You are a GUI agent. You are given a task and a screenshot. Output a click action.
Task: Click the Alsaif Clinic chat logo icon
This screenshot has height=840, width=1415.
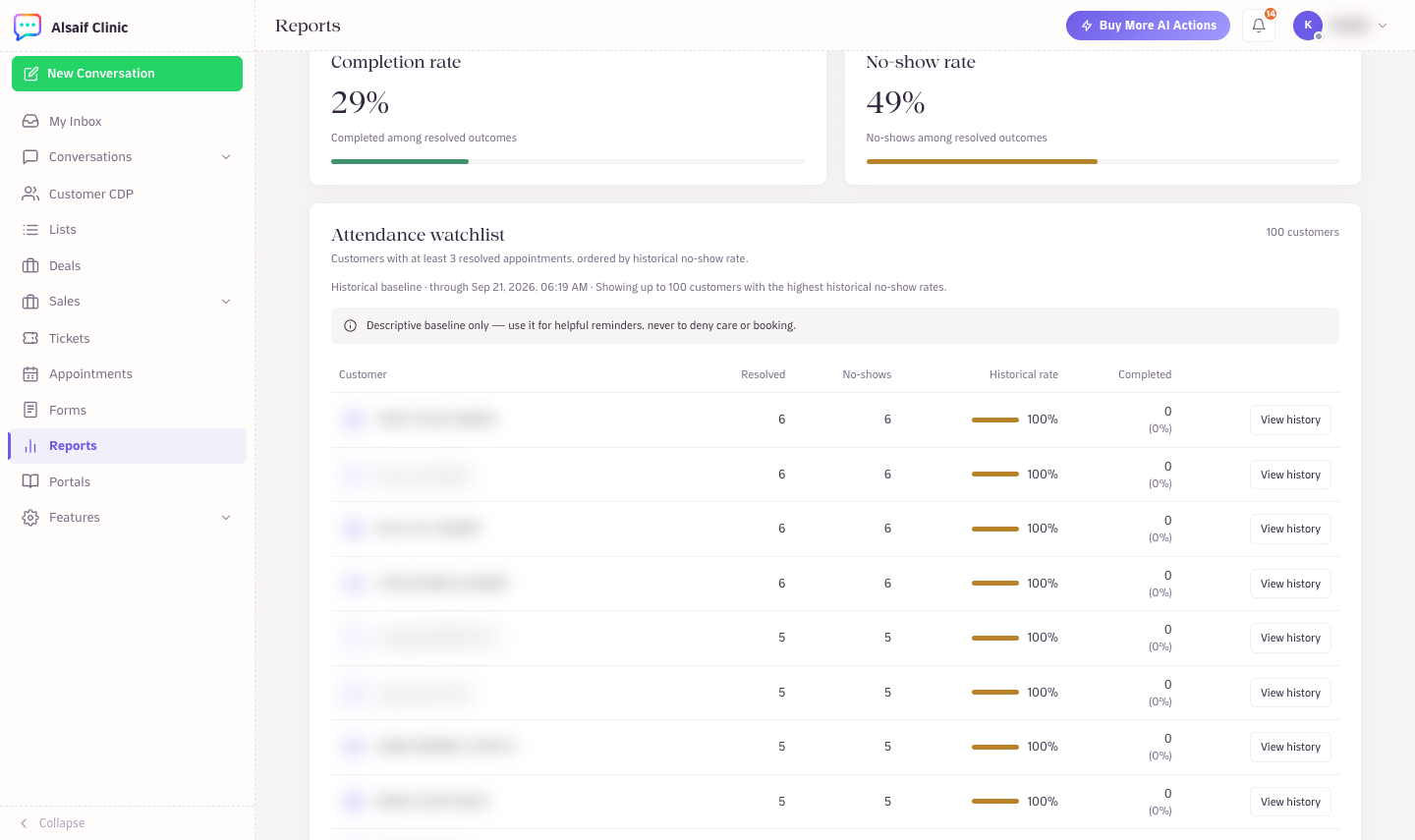tap(28, 27)
